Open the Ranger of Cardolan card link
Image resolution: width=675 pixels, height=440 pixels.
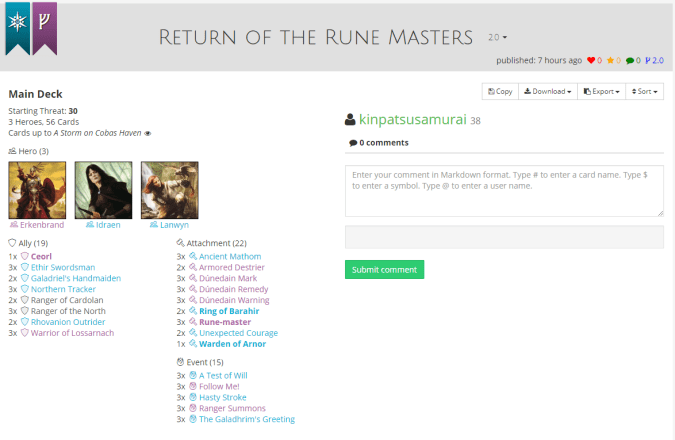[x=67, y=300]
